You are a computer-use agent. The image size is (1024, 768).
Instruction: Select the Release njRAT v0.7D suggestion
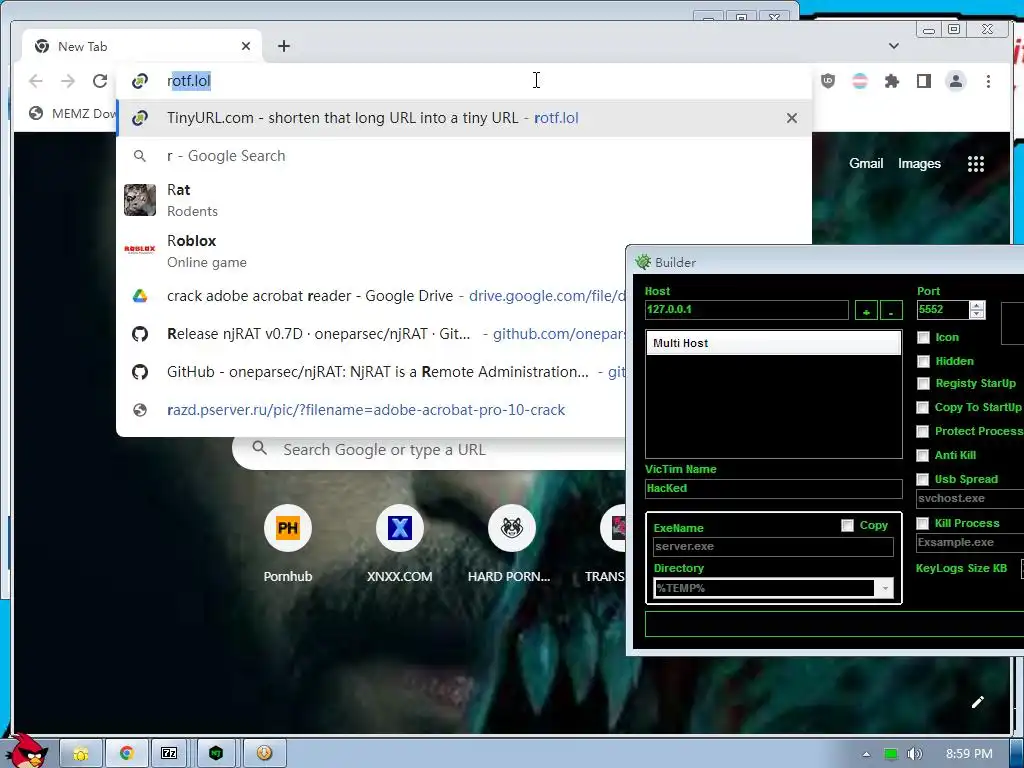point(371,334)
